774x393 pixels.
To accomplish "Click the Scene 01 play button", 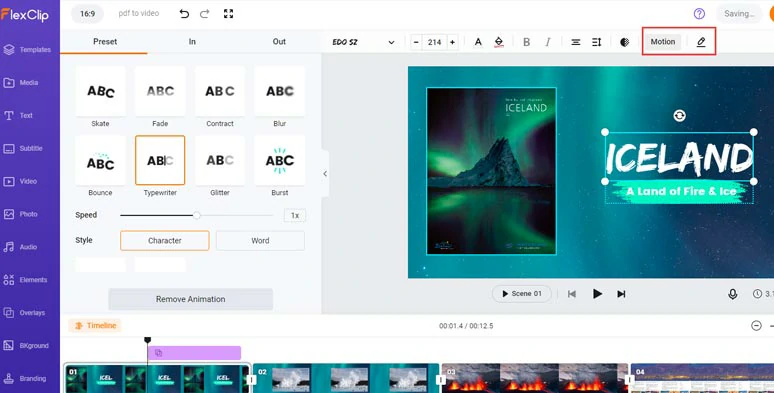I will tap(522, 294).
